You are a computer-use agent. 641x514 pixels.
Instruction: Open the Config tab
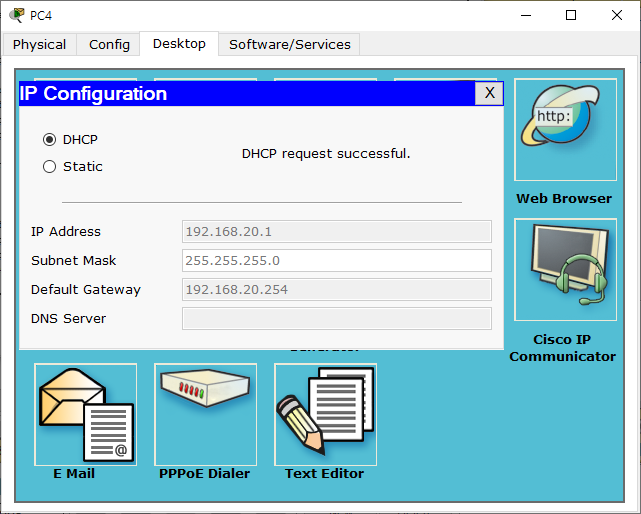tap(109, 44)
